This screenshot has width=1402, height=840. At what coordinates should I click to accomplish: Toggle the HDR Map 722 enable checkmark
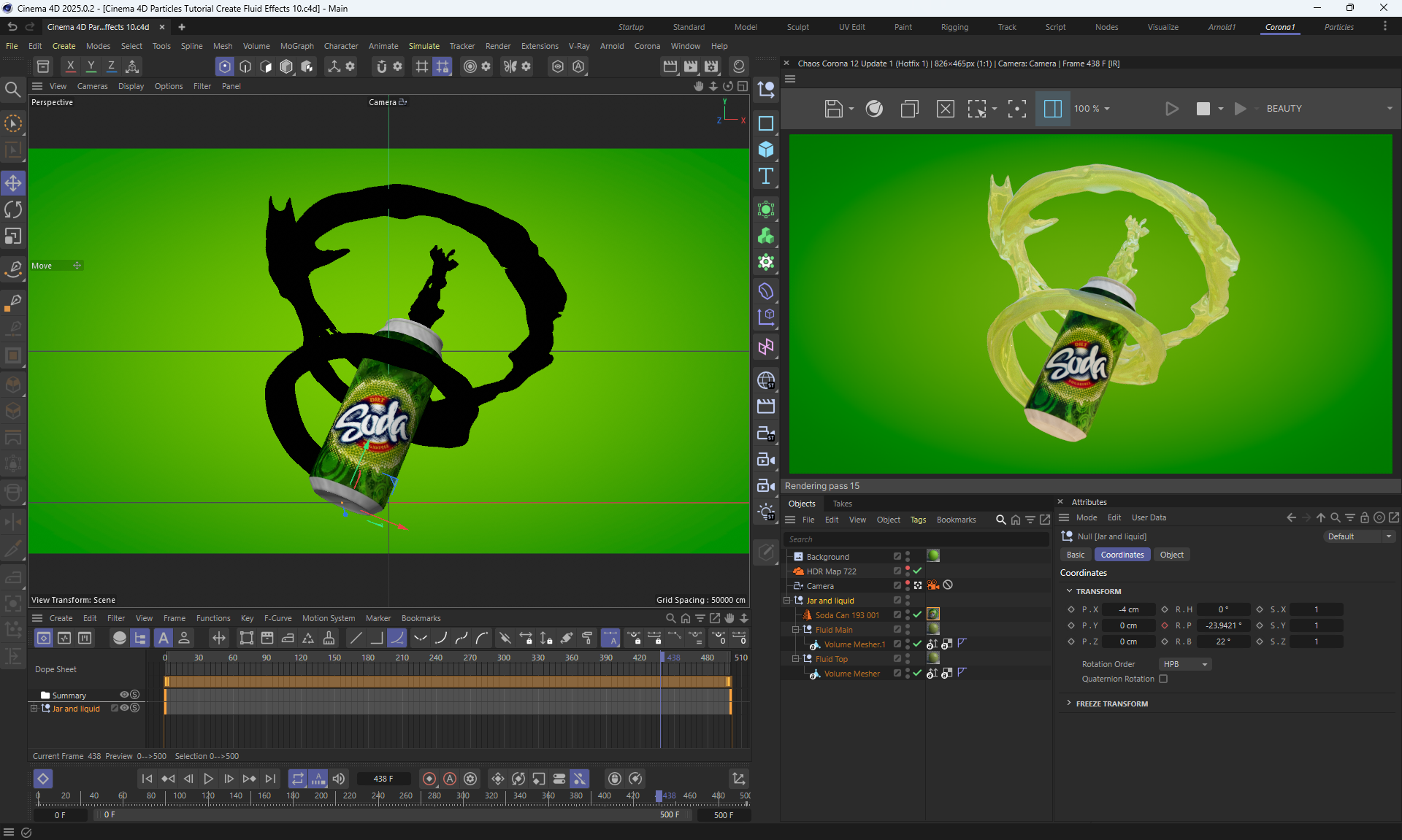[x=917, y=571]
